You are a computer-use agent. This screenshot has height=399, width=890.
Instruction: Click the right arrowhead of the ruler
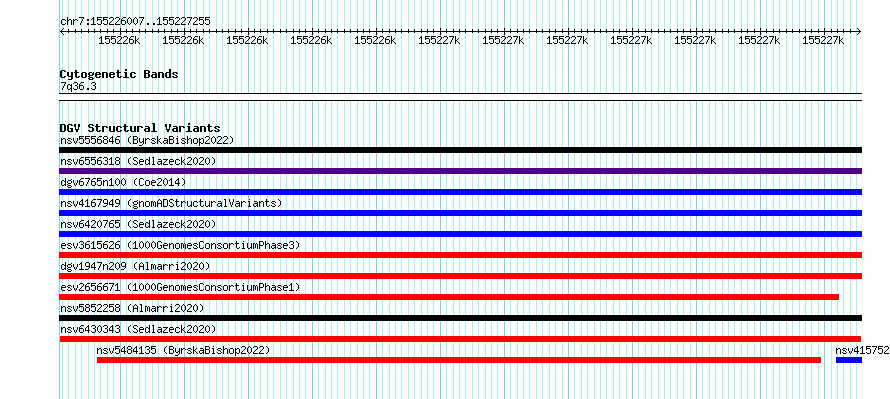pyautogui.click(x=859, y=31)
